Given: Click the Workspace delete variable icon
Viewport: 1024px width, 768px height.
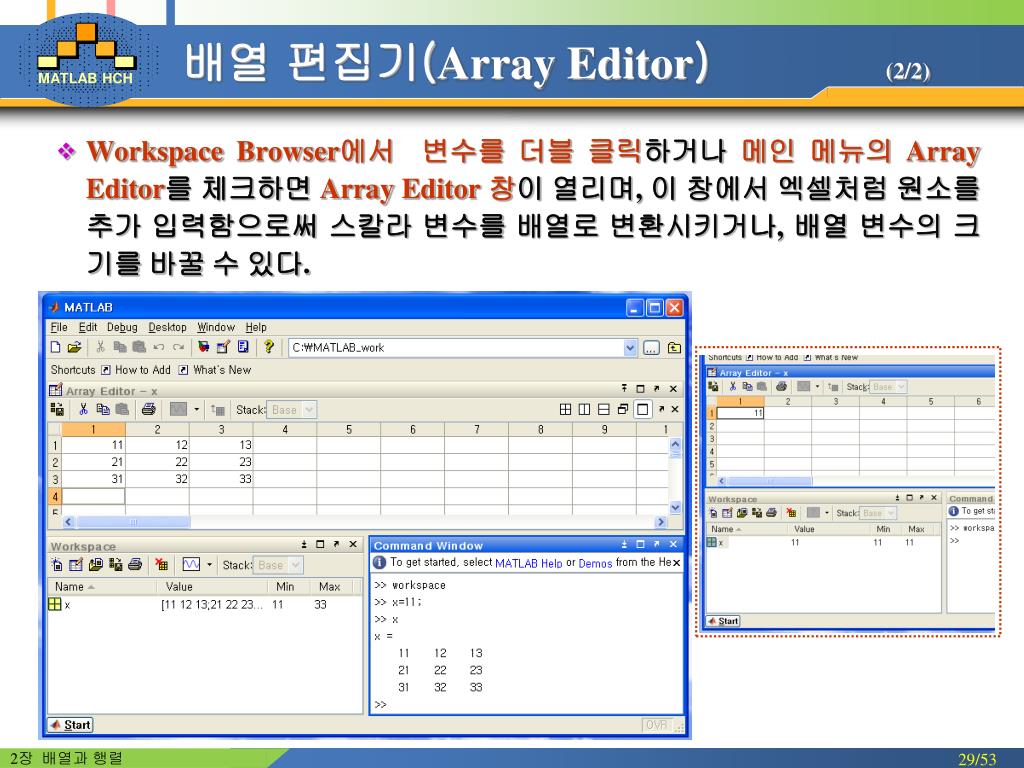Looking at the screenshot, I should pos(161,565).
